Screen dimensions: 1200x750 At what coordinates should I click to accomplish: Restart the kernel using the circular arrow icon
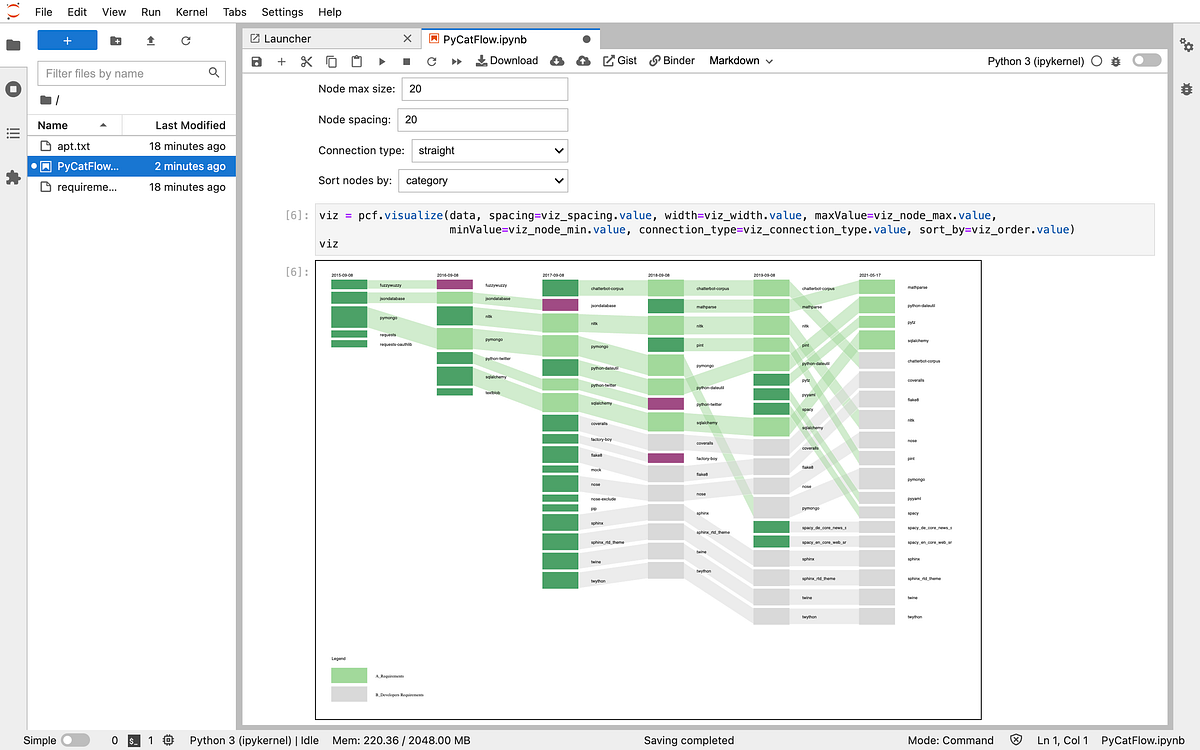pos(432,60)
